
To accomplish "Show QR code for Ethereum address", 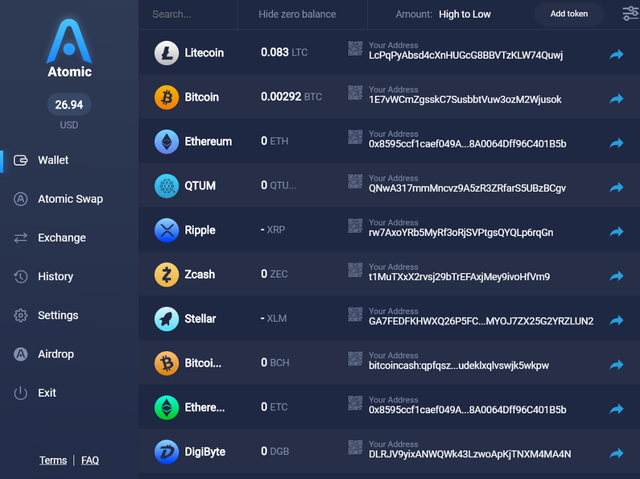I will pos(355,137).
